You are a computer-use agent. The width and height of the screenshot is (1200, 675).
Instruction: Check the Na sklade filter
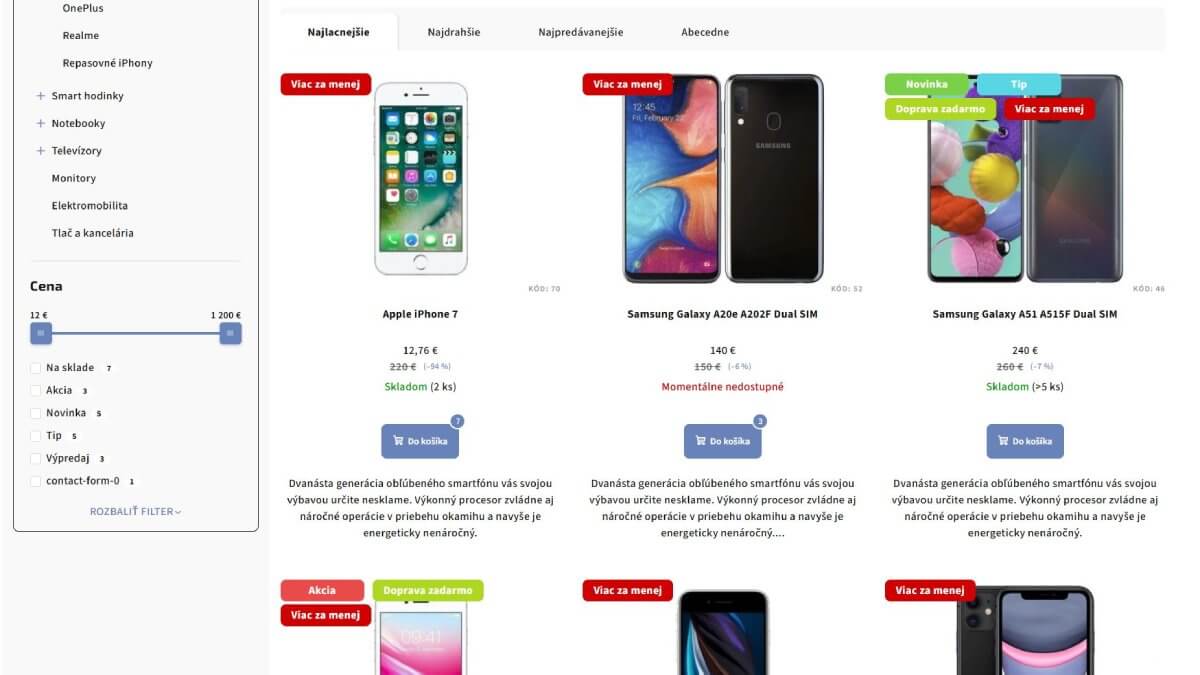[x=36, y=368]
